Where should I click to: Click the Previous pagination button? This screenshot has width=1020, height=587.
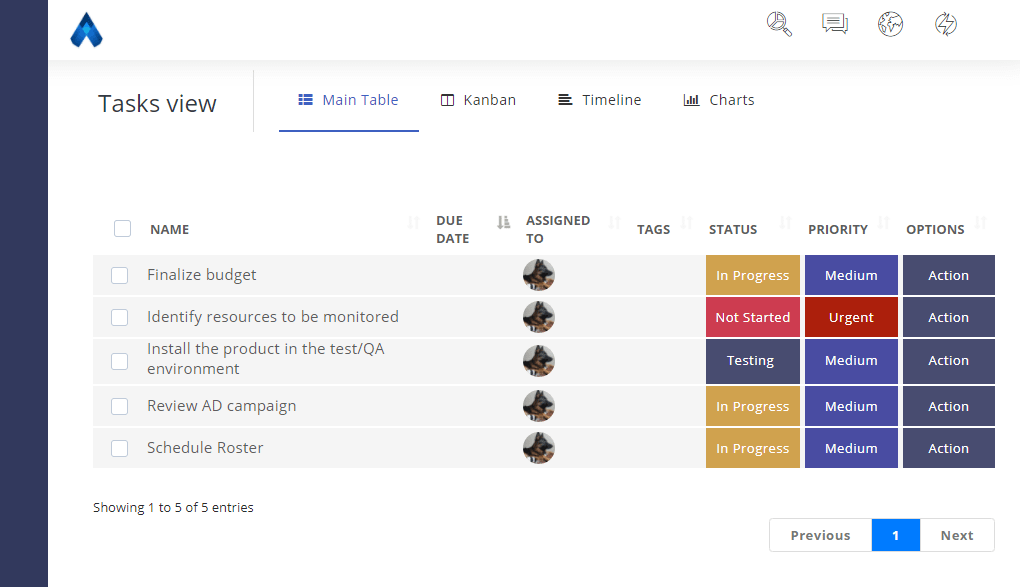(x=820, y=535)
